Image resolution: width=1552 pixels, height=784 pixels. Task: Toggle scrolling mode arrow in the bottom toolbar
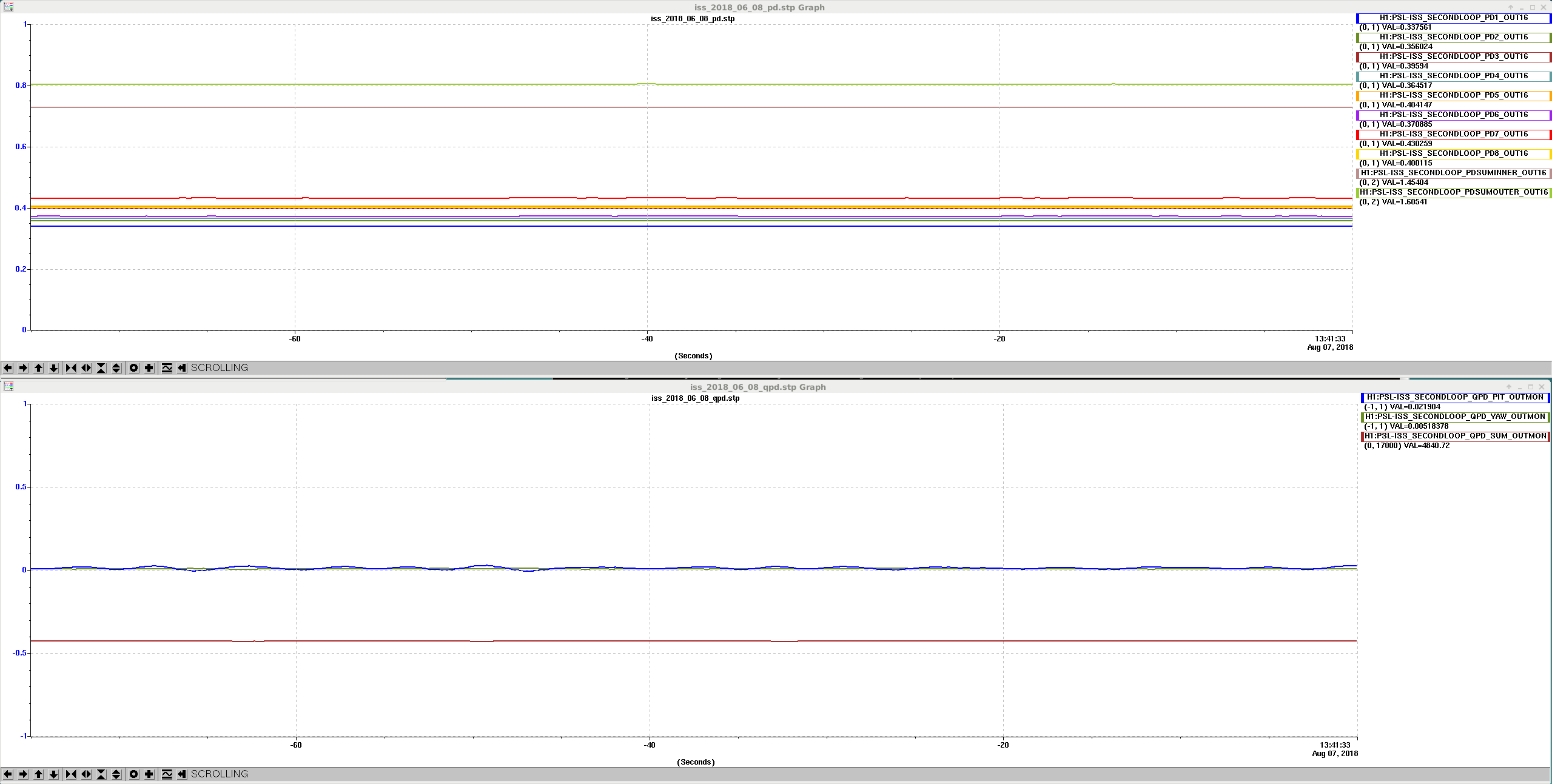point(182,774)
